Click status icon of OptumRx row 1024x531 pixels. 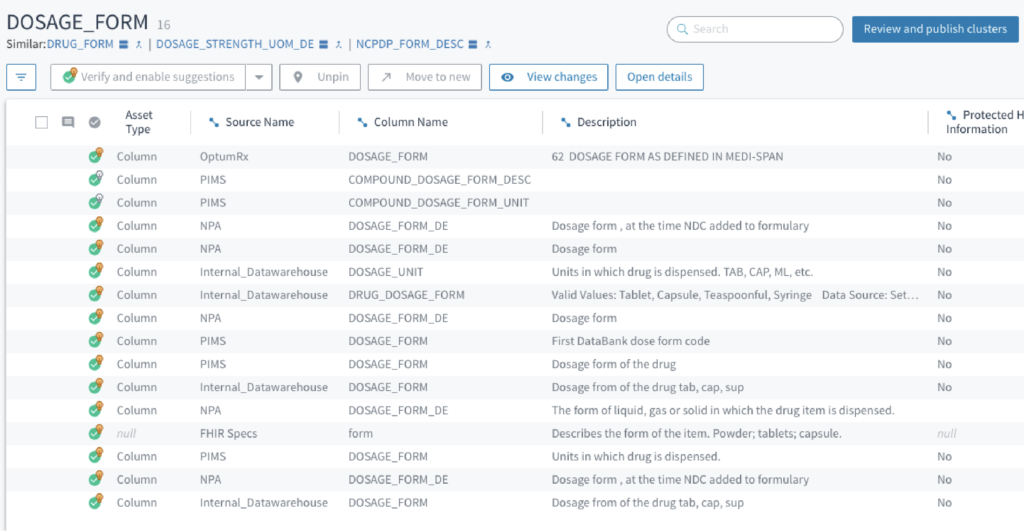[96, 156]
